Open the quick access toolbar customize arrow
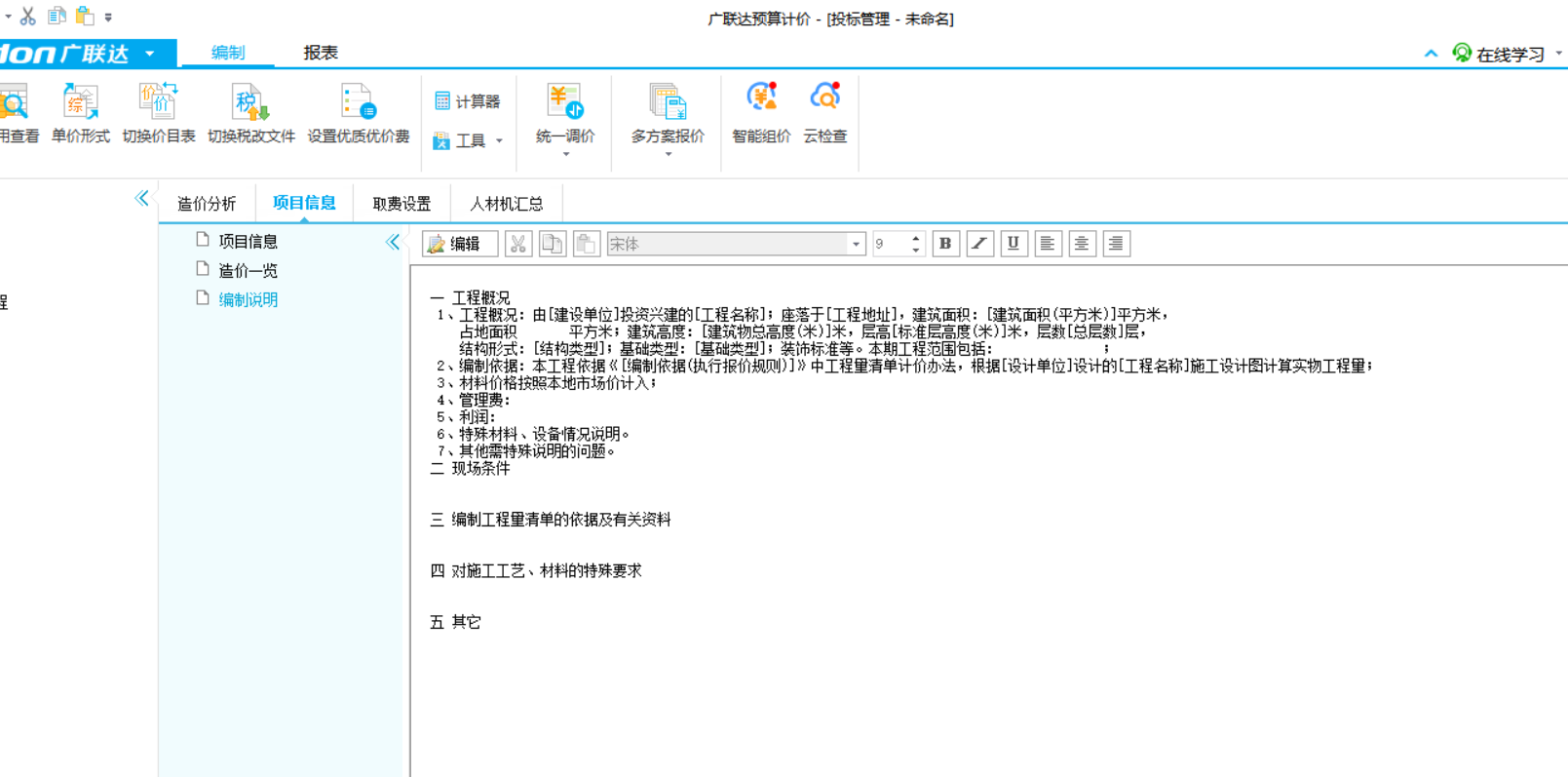This screenshot has width=1568, height=777. coord(108,18)
